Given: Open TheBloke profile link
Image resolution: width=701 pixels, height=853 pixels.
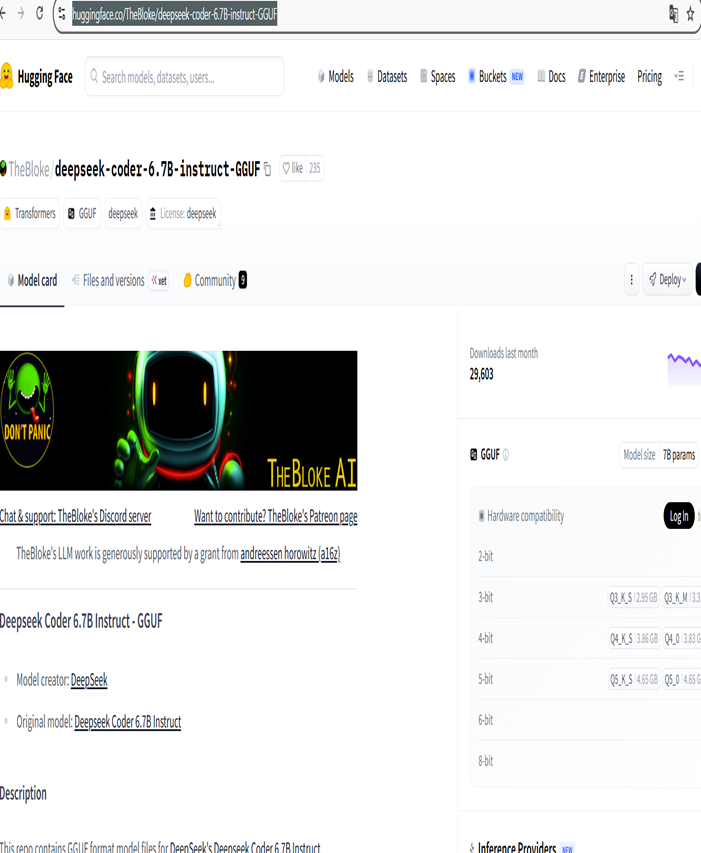Looking at the screenshot, I should [29, 169].
